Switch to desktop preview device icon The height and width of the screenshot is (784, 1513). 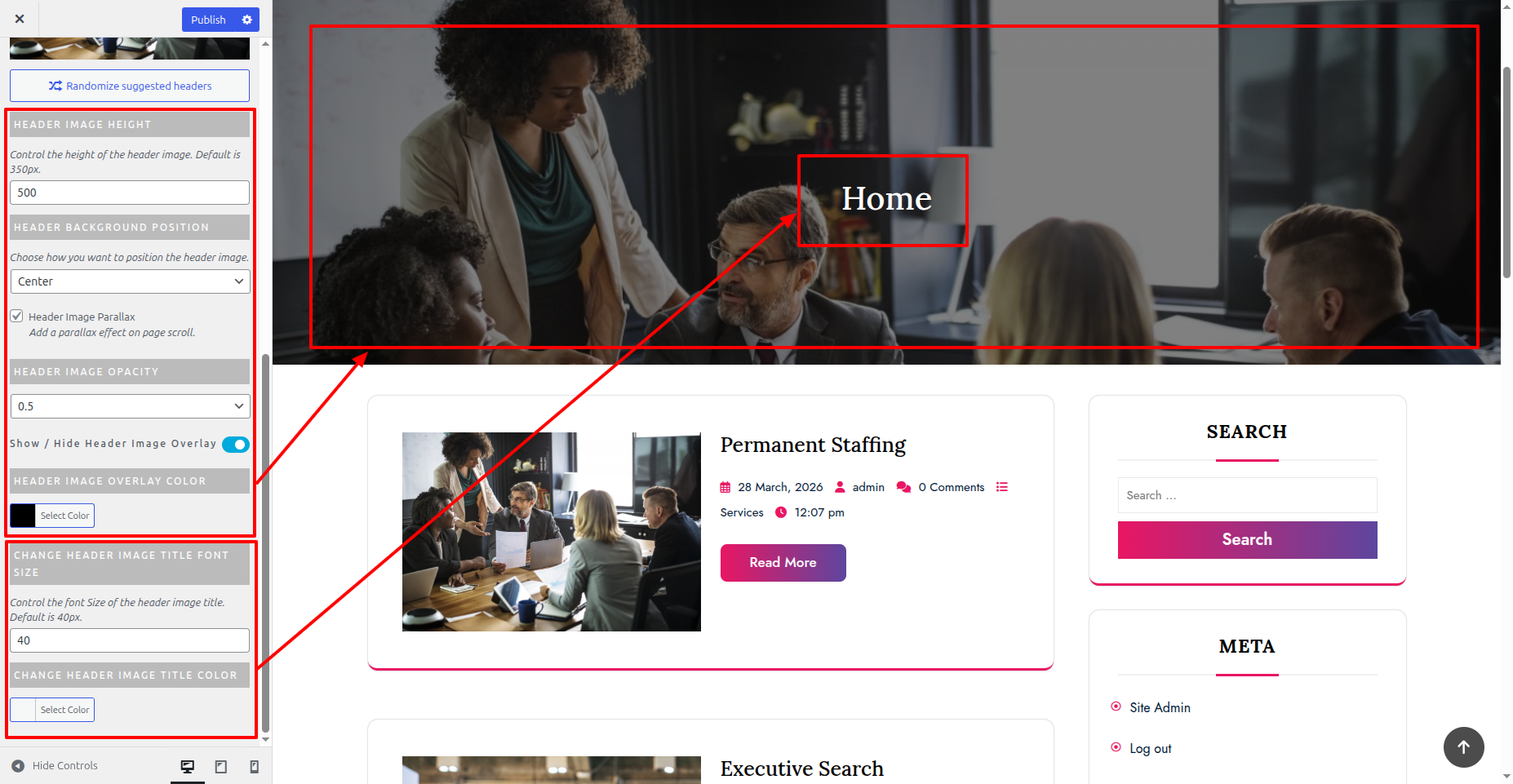point(188,767)
